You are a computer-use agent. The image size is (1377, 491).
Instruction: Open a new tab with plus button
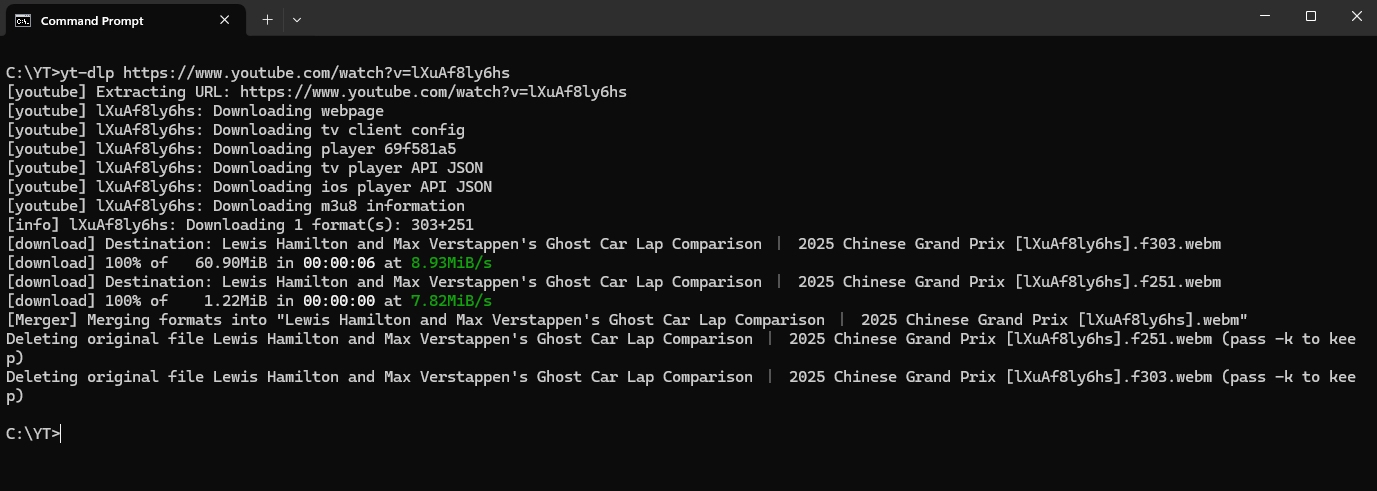(x=267, y=19)
